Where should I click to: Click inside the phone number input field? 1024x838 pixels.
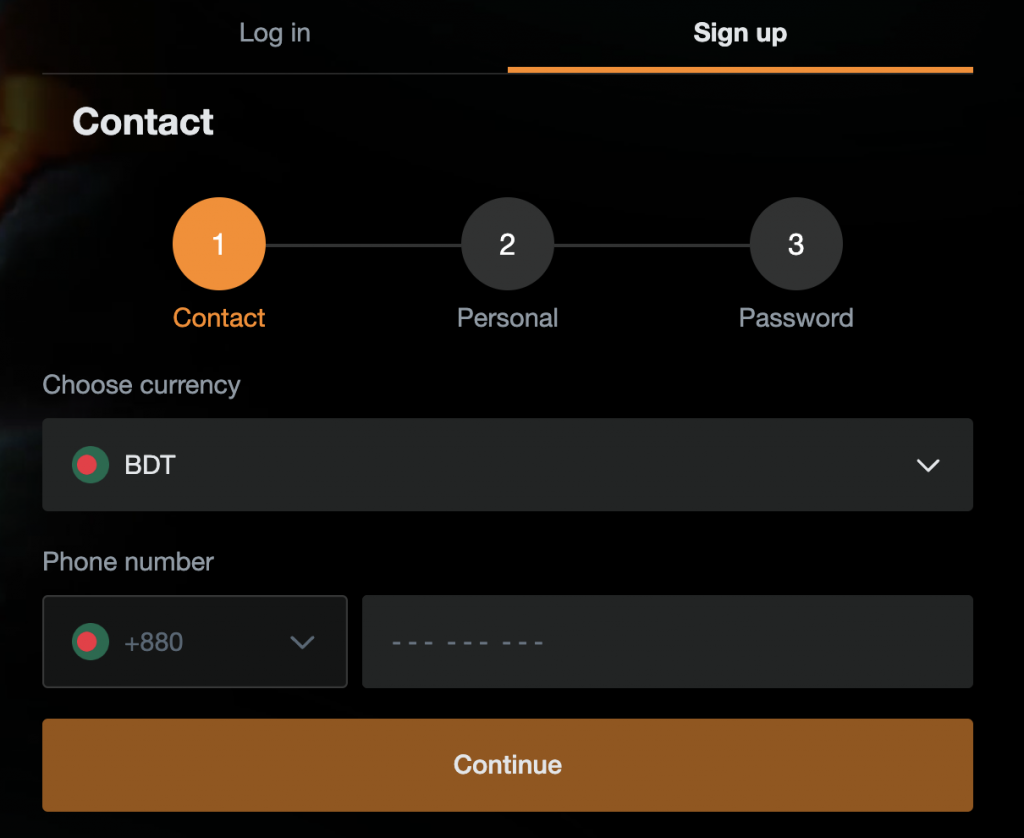click(x=667, y=642)
